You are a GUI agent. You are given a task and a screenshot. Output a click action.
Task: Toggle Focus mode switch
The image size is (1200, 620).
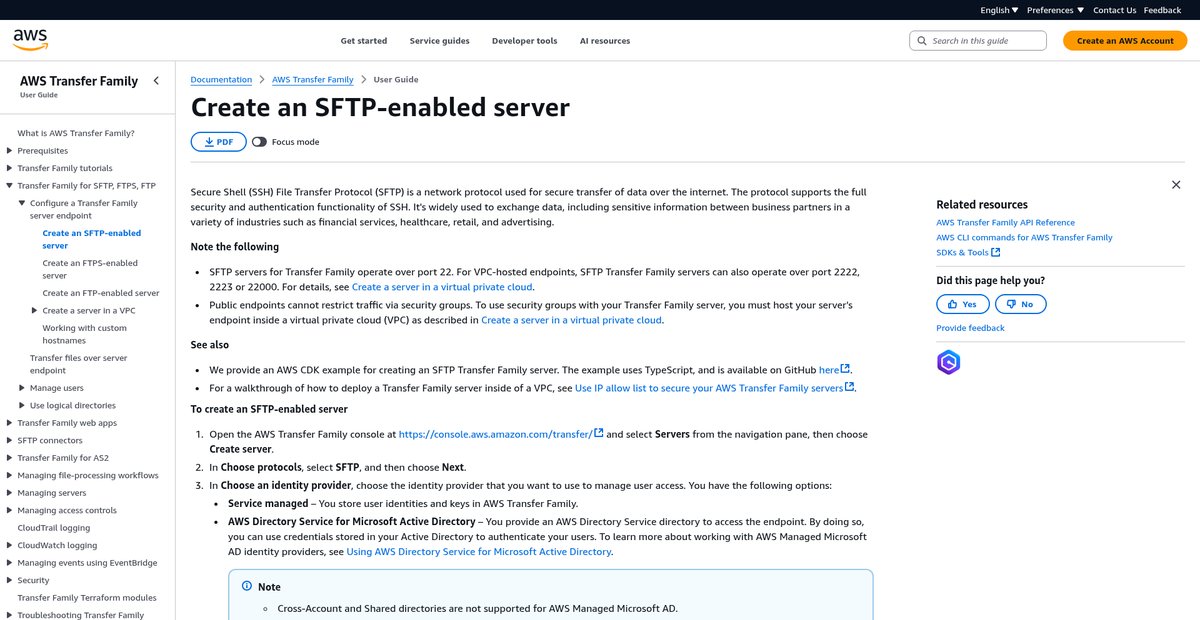coord(259,142)
